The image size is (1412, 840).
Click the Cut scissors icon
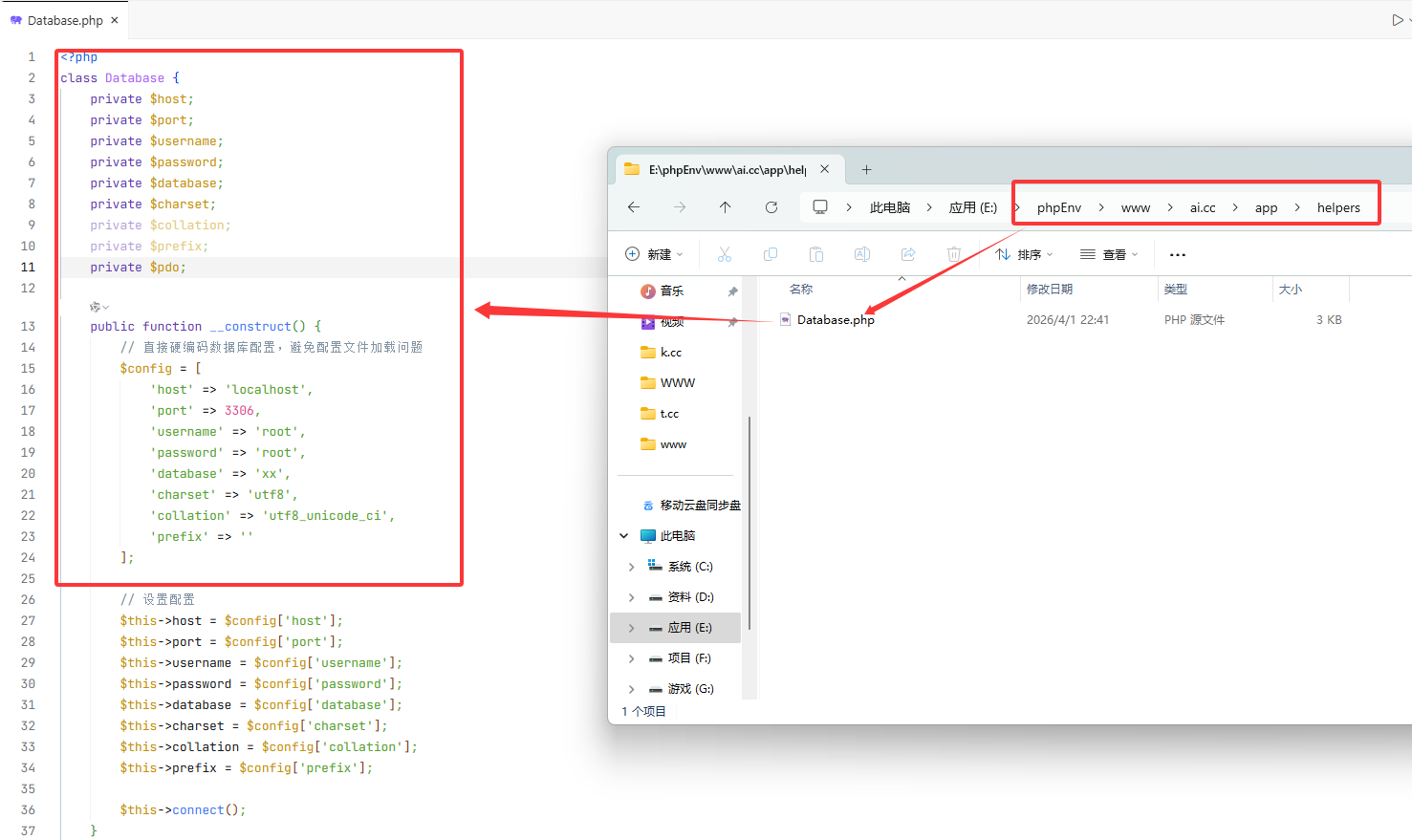724,254
